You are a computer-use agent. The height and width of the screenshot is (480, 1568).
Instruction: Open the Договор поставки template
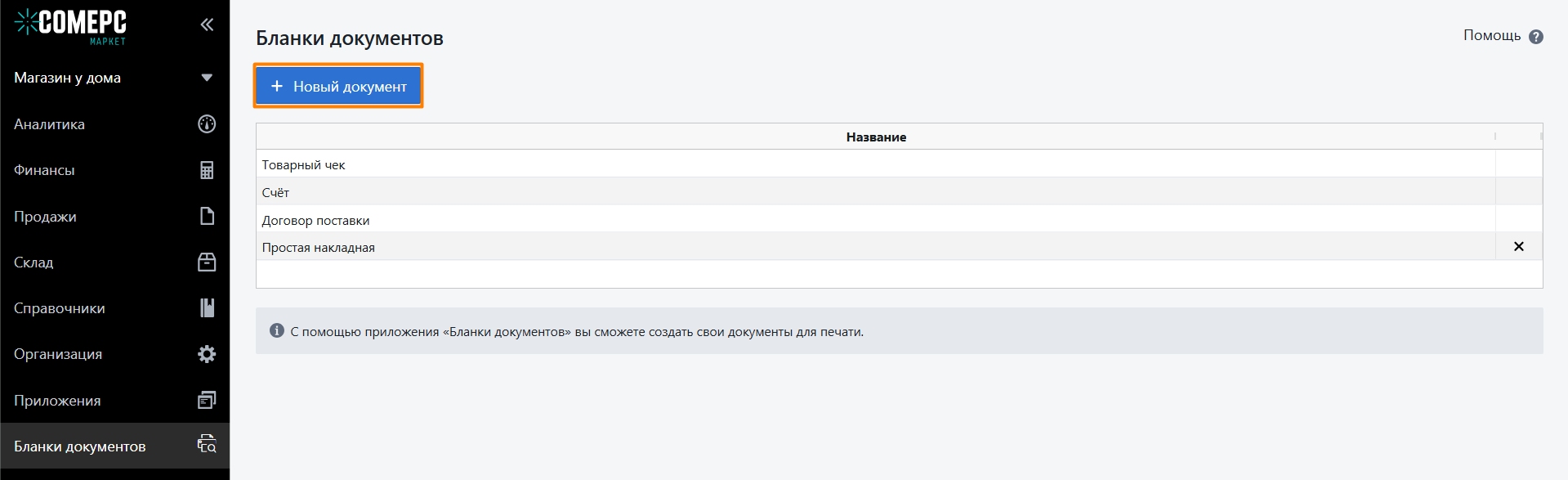pyautogui.click(x=875, y=220)
